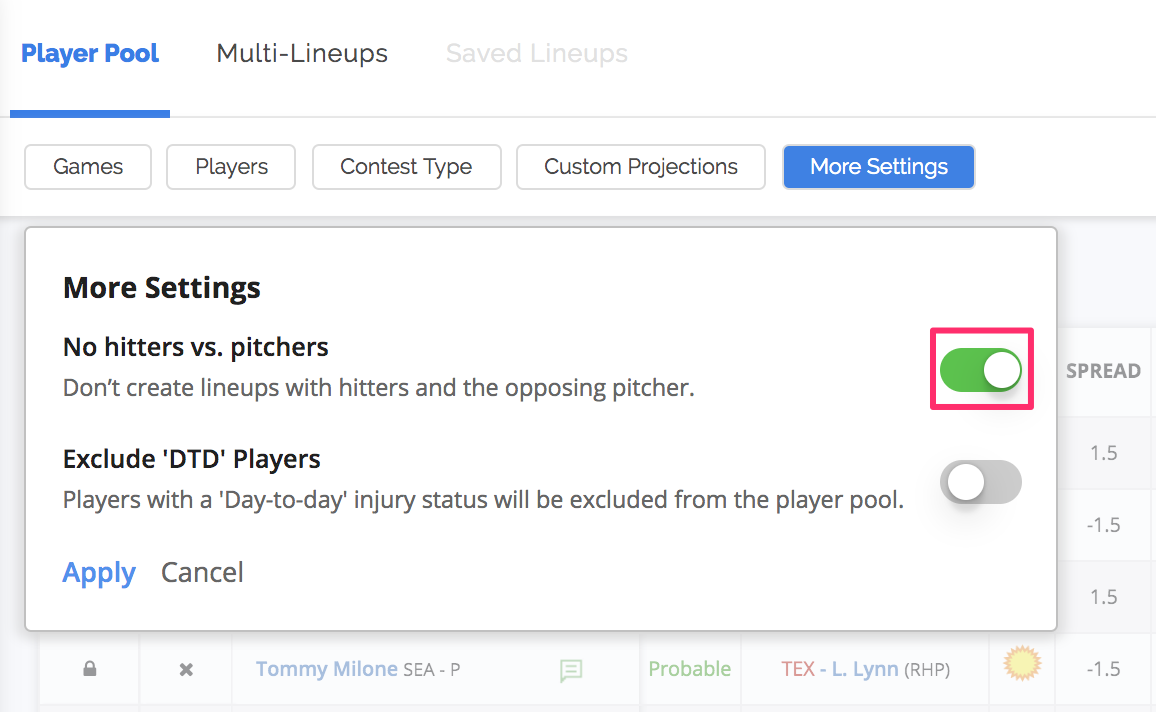Expand the Players filter
The image size is (1156, 712).
pyautogui.click(x=230, y=167)
